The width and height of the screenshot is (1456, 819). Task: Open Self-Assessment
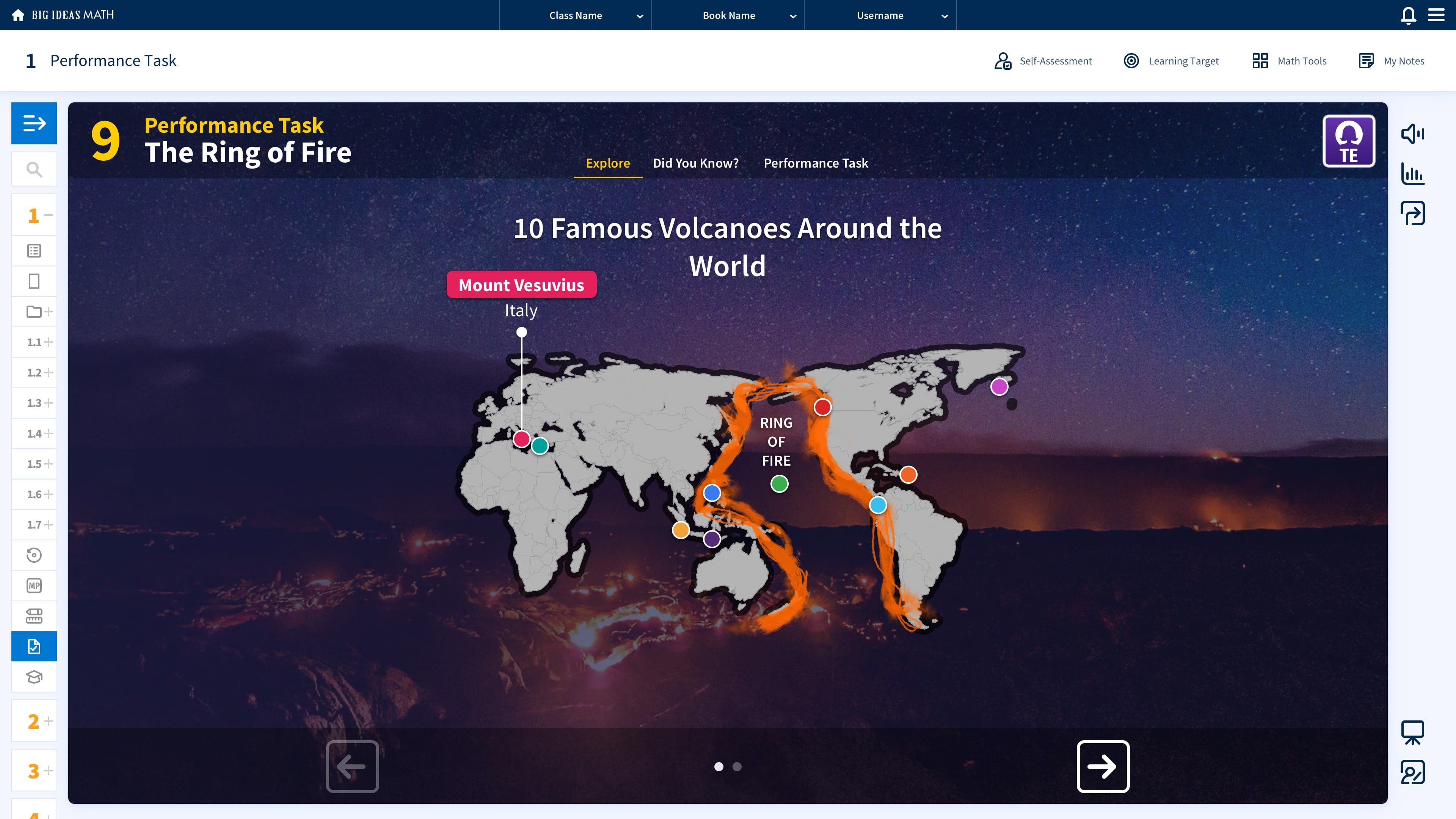[x=1043, y=61]
